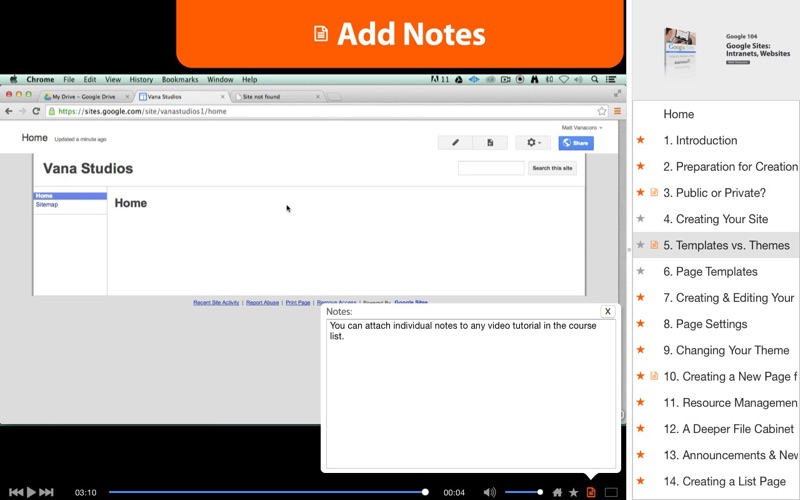800x500 pixels.
Task: Click the course title Google Sites: Intranets, Websites
Action: 758,49
